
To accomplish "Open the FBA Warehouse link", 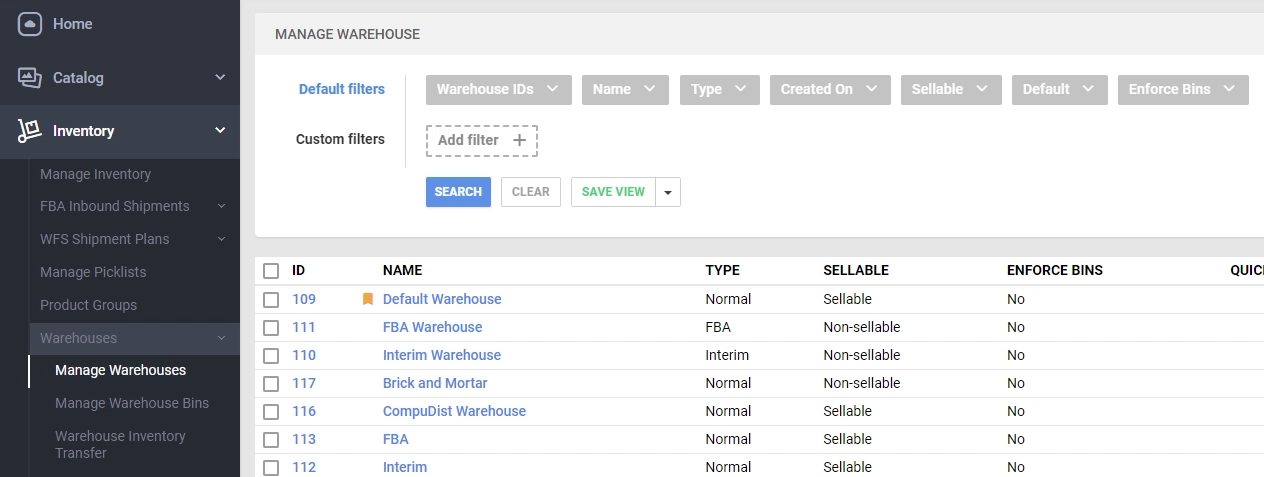I will [432, 327].
